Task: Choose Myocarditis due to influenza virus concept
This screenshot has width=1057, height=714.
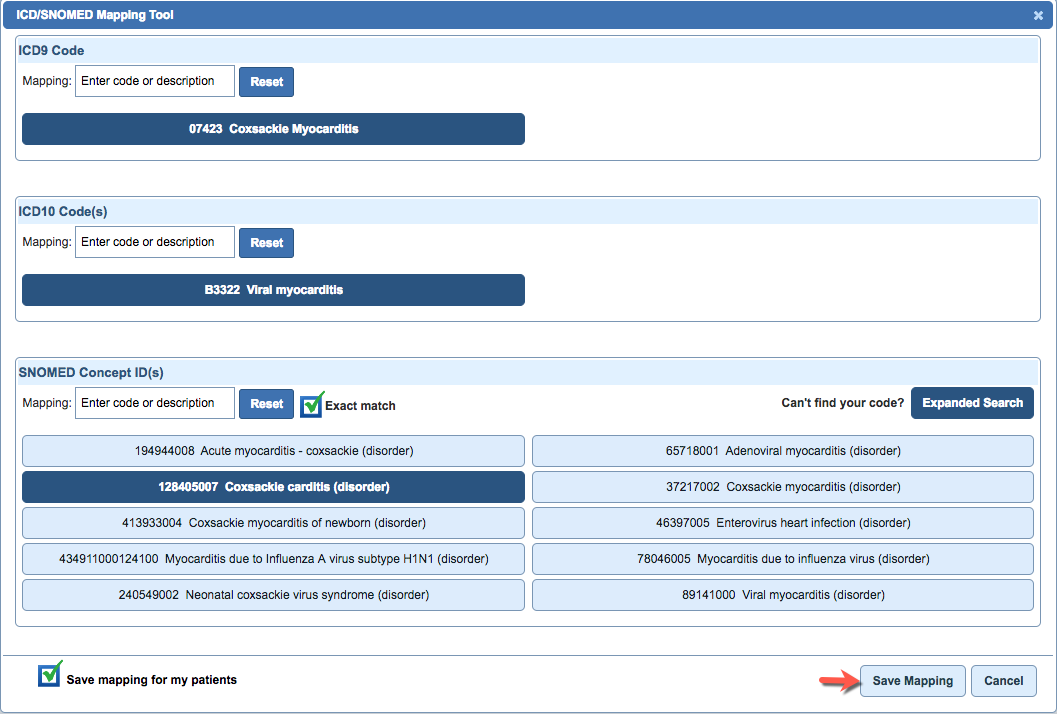Action: 783,559
